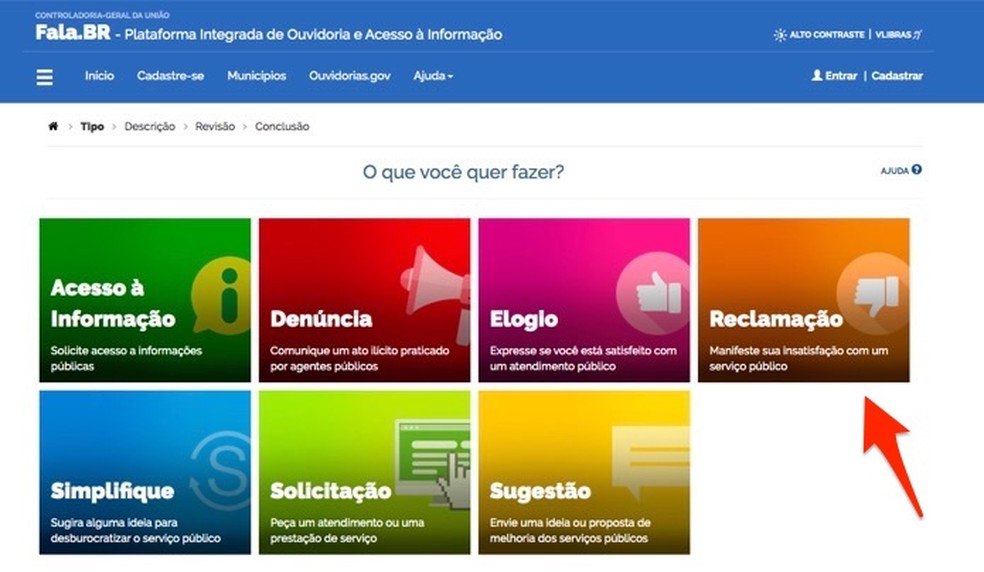Viewport: 984px width, 572px height.
Task: Open Ouvidorias.gov menu item
Action: (350, 76)
